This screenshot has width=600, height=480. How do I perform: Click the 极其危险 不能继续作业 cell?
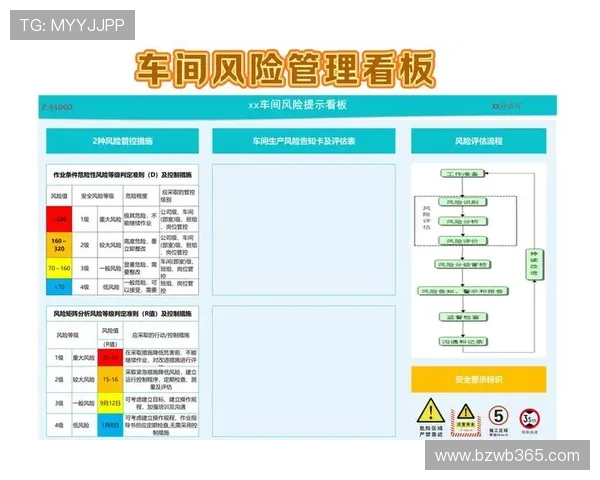click(141, 219)
